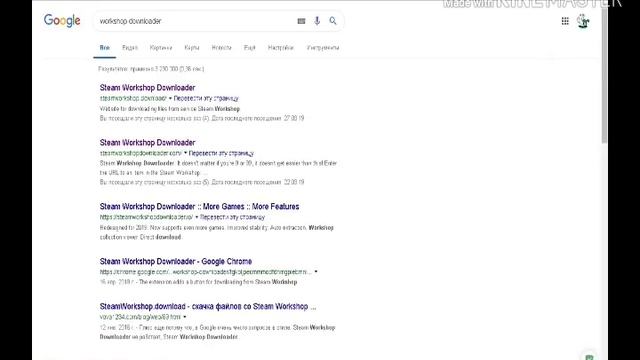The height and width of the screenshot is (360, 640).
Task: Click translate link under steamworkshopdownloader.com result
Action: tap(221, 153)
